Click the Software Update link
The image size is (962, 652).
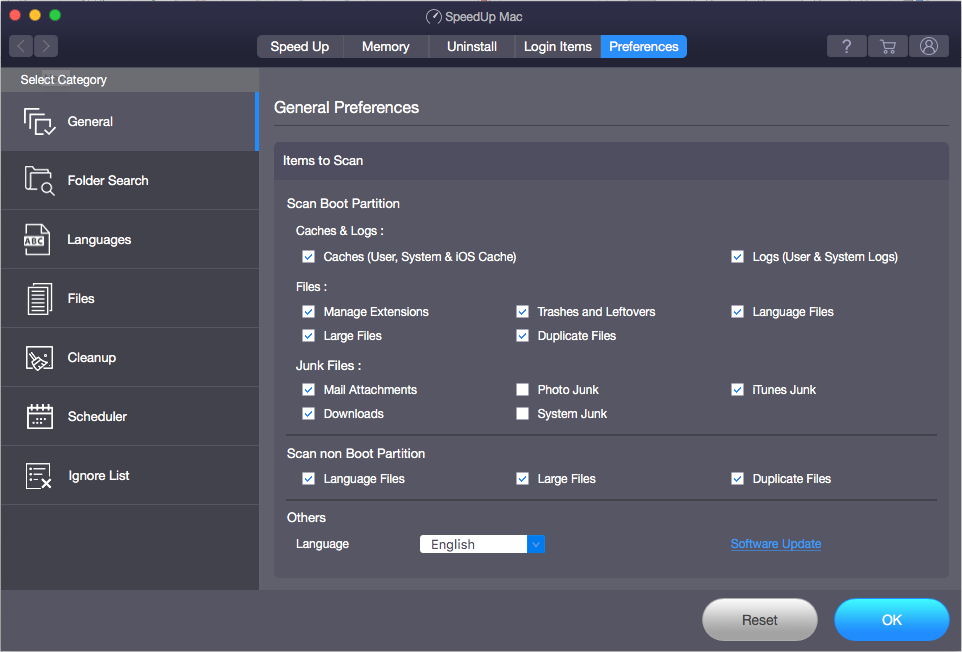pos(775,544)
